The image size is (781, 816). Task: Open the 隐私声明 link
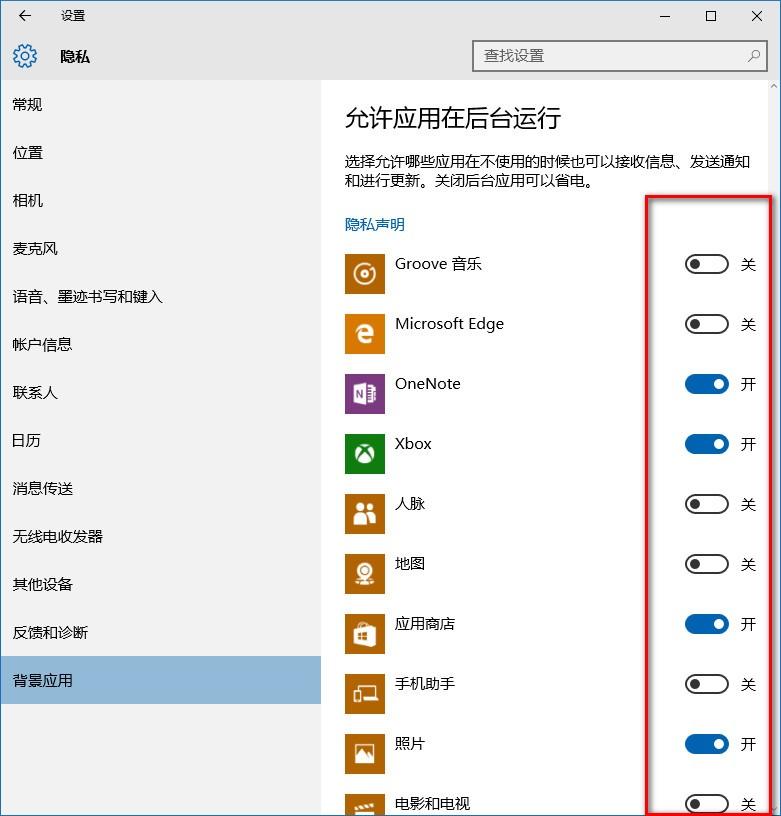point(375,225)
